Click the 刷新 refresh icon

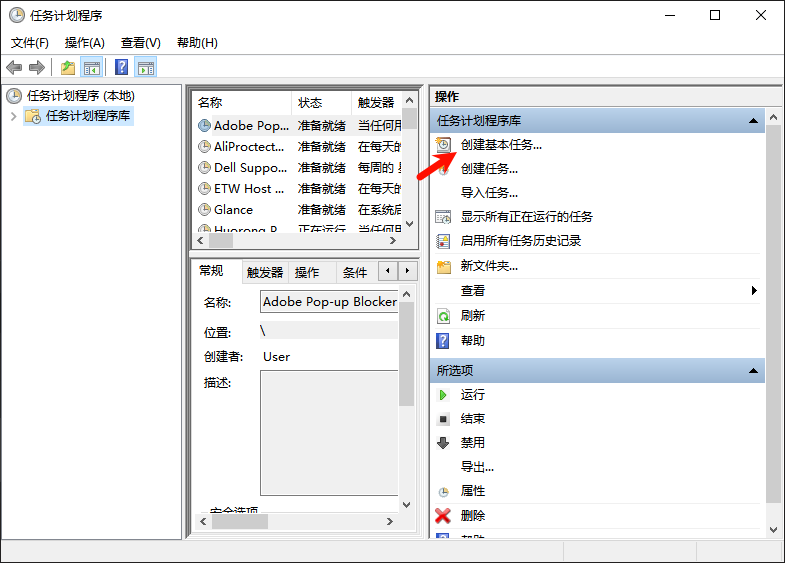click(x=443, y=316)
